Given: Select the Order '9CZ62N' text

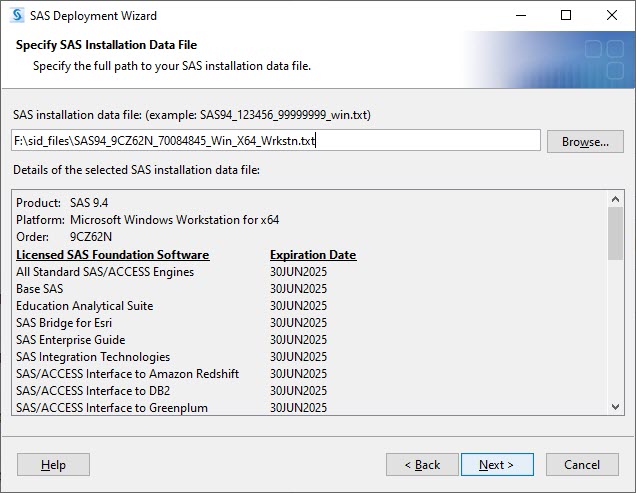Looking at the screenshot, I should (91, 237).
